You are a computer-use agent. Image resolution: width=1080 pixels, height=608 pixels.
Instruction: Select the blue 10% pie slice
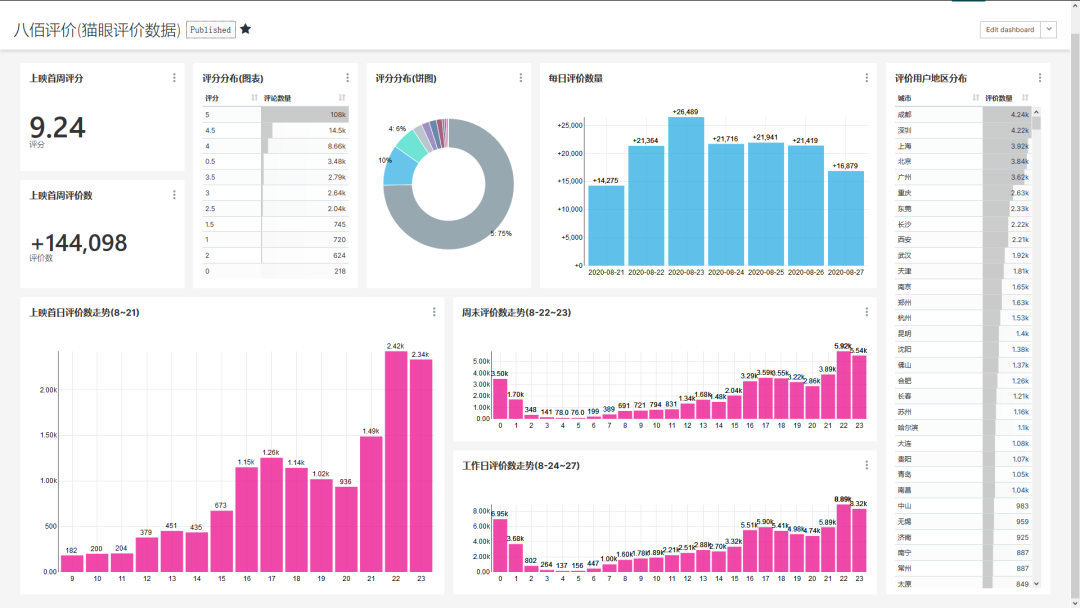399,167
